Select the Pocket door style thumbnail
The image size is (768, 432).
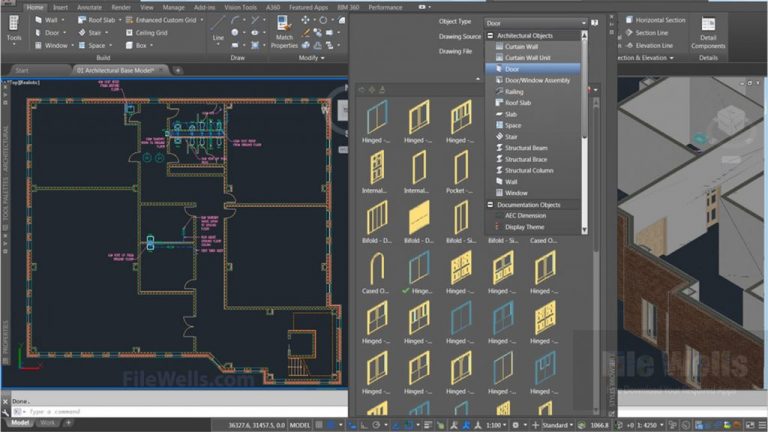460,172
